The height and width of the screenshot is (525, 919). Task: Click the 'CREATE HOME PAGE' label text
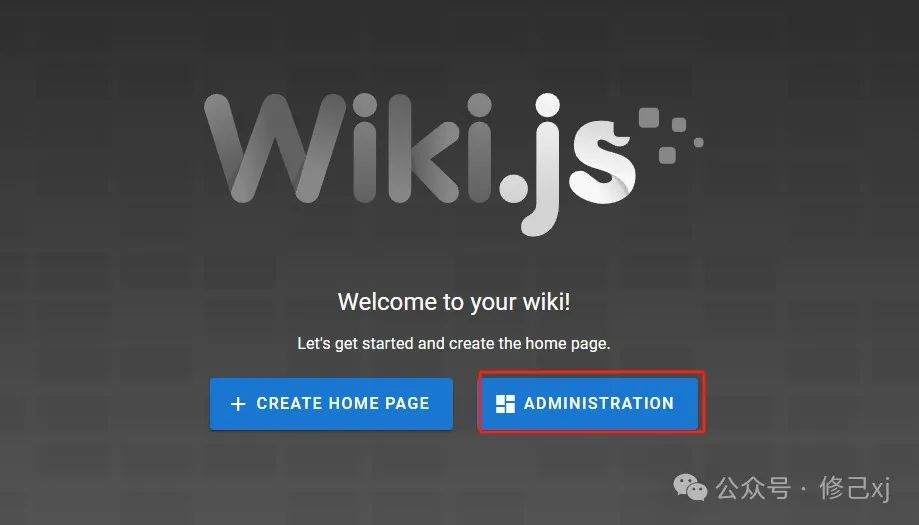click(x=343, y=404)
